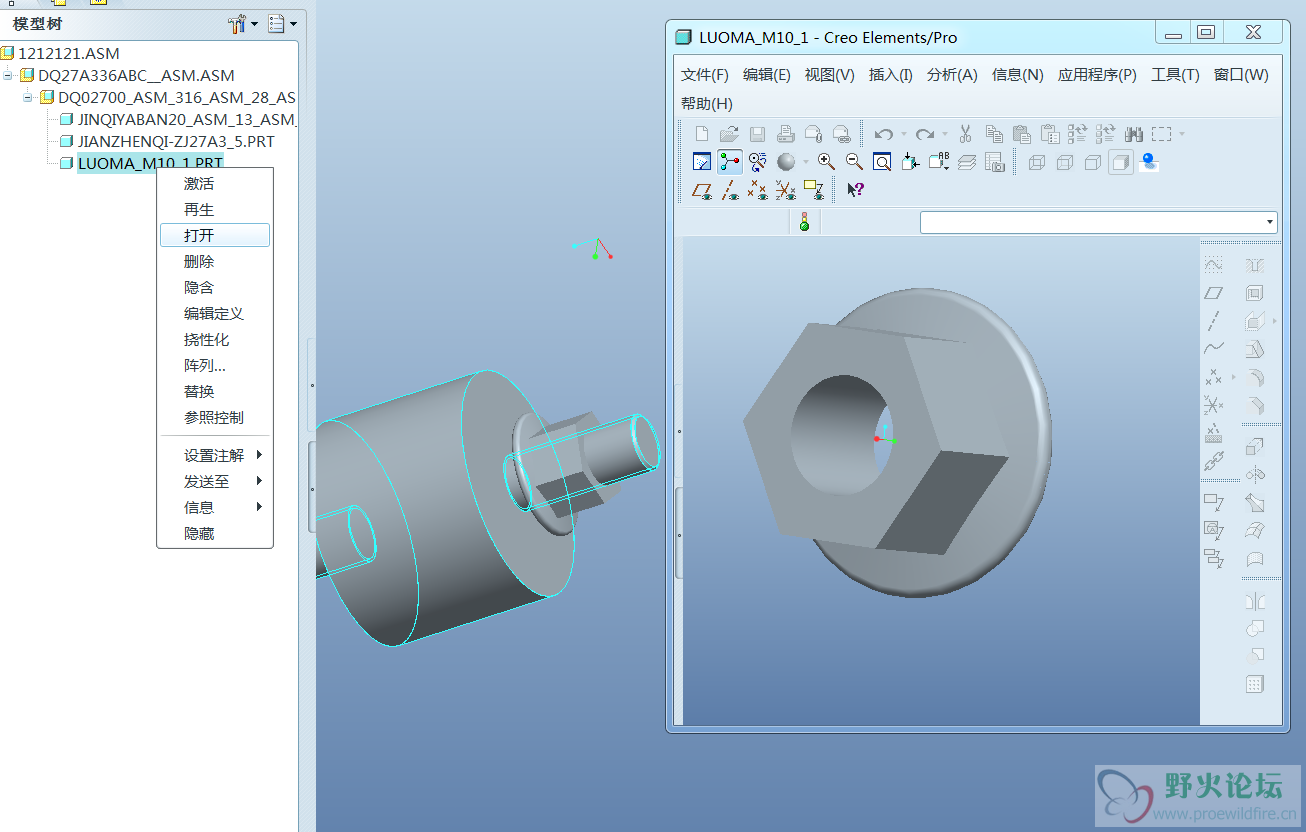1306x832 pixels.
Task: Click the Zoom In magnifier icon
Action: click(826, 161)
